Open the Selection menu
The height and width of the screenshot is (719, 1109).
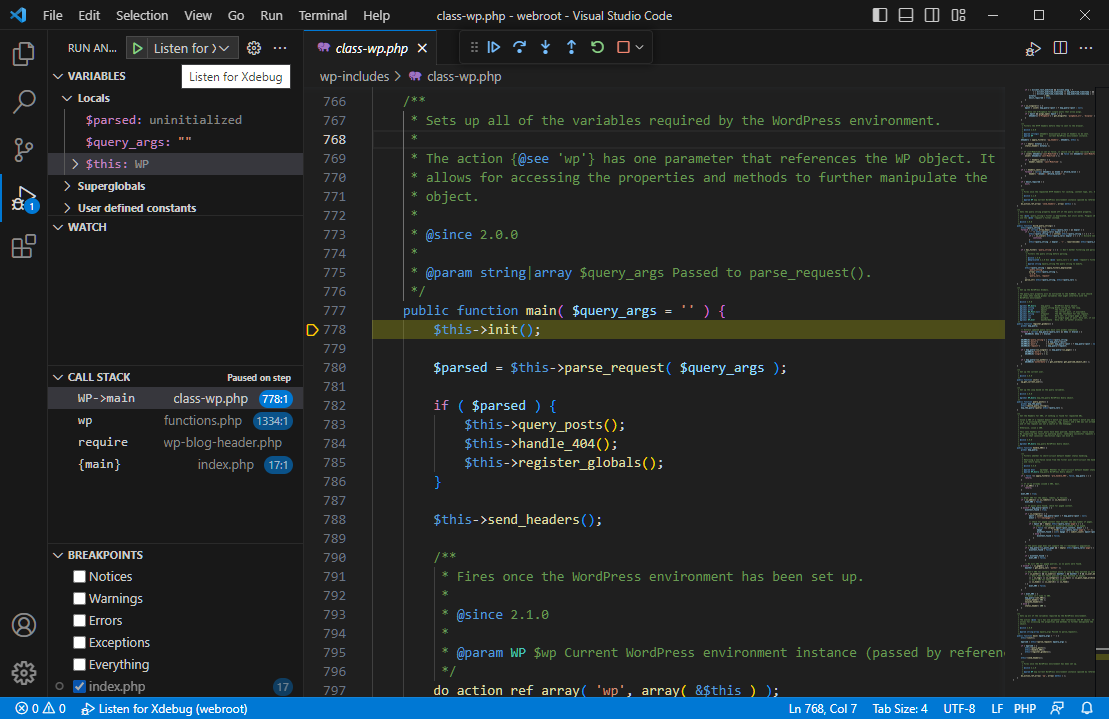point(142,16)
